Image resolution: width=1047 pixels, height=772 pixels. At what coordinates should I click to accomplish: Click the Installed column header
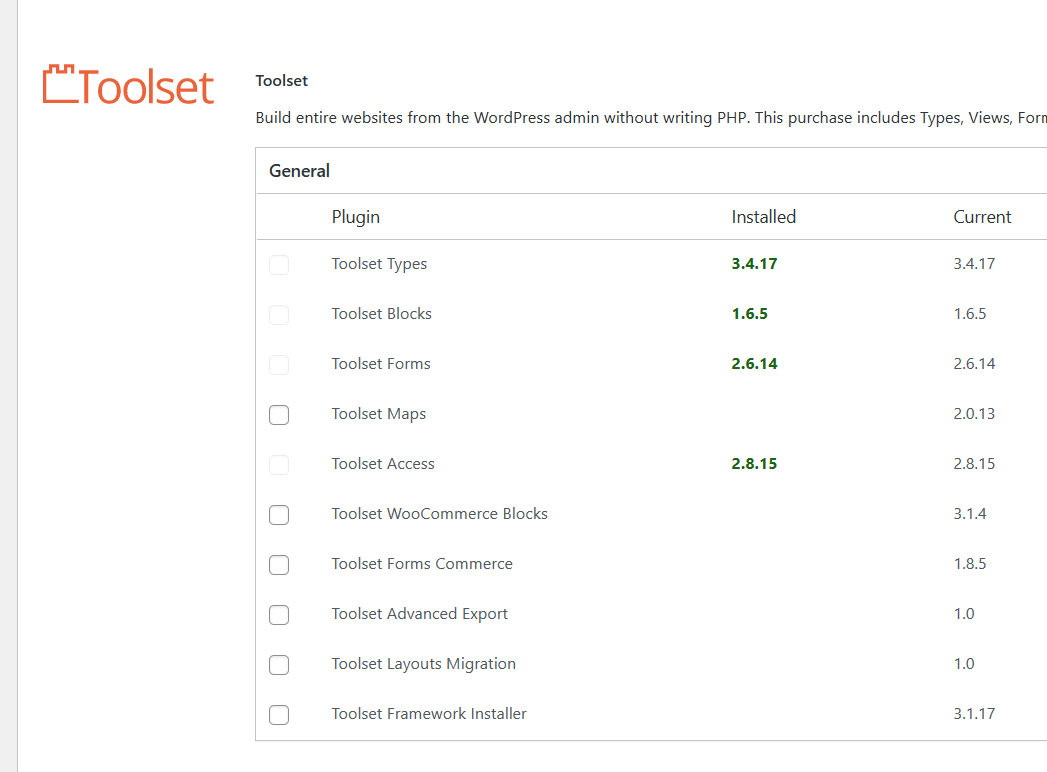click(763, 217)
